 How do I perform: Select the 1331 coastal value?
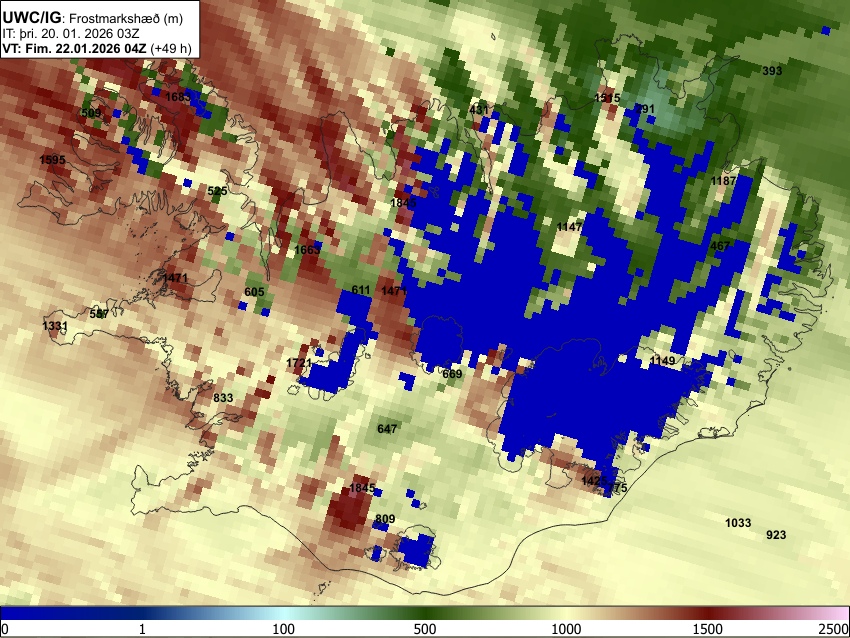point(55,326)
